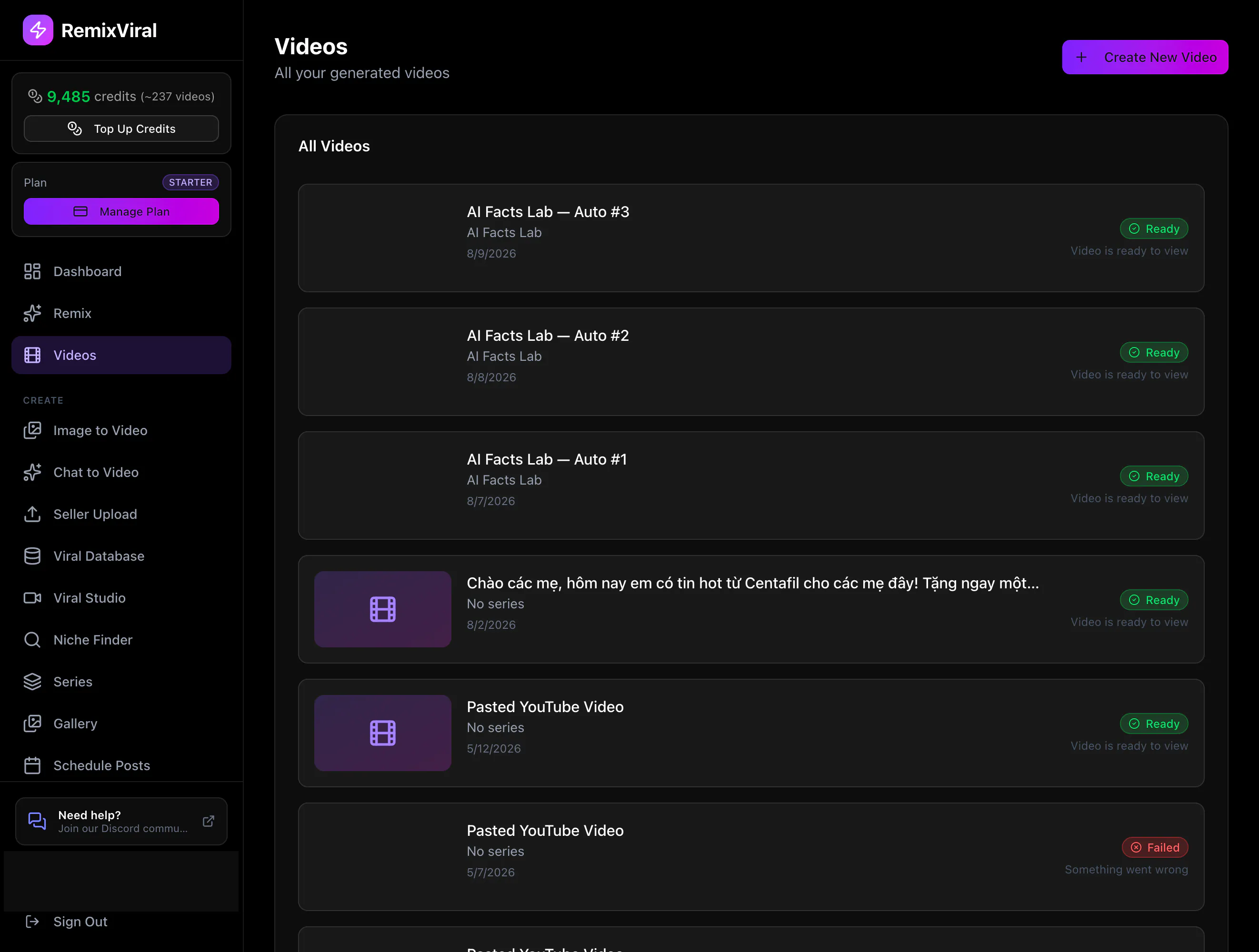
Task: Click the coin icon in Top Up Credits
Action: pyautogui.click(x=75, y=129)
